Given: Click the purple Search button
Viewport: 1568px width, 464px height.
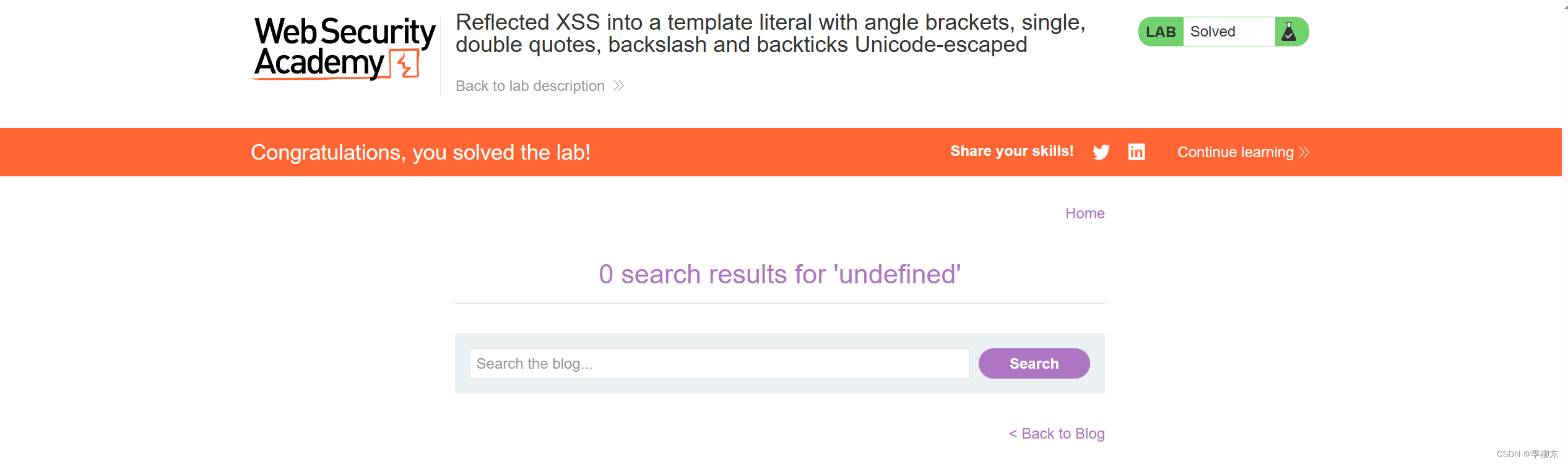Looking at the screenshot, I should click(x=1034, y=363).
